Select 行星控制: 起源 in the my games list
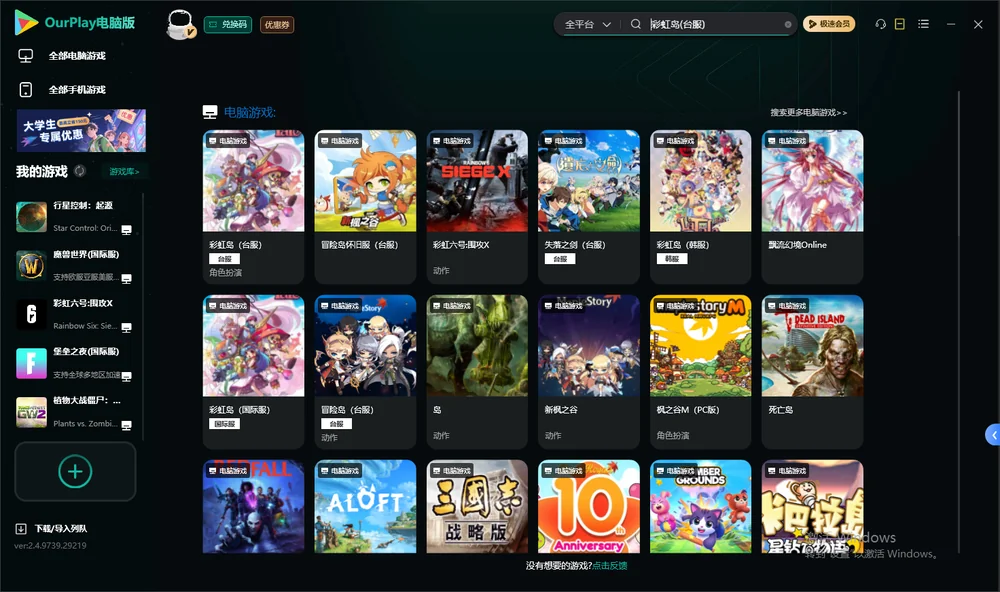 click(x=75, y=217)
